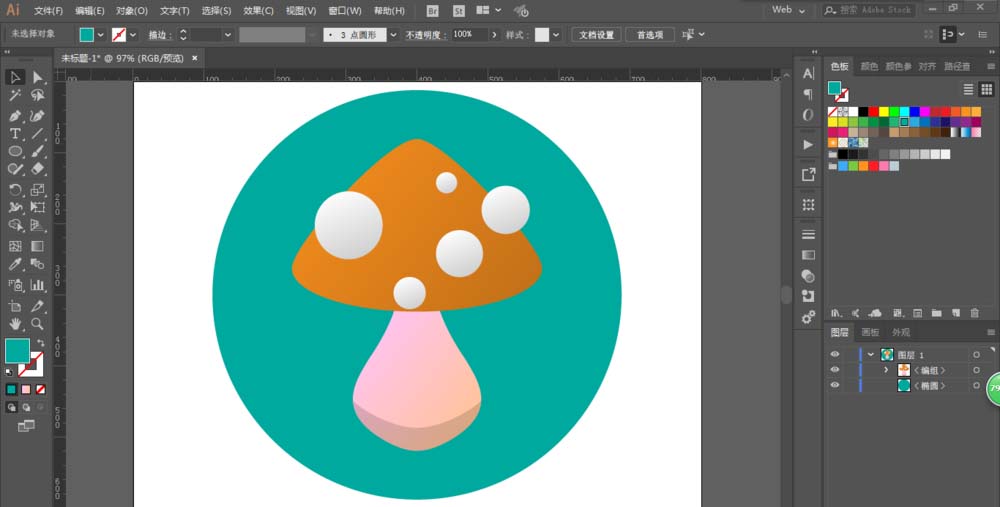The height and width of the screenshot is (507, 1000).
Task: Select the Eyedropper tool
Action: point(15,265)
